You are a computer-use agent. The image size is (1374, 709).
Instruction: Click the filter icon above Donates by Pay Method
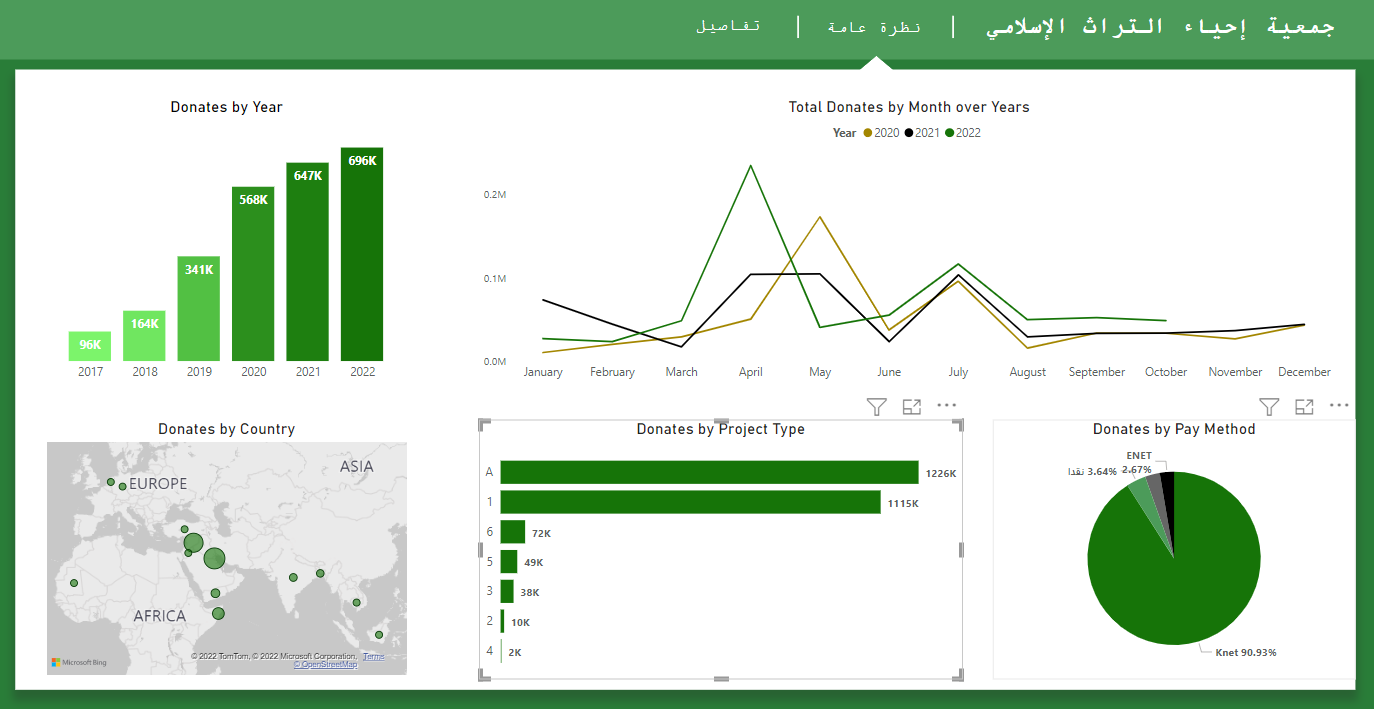coord(1269,407)
